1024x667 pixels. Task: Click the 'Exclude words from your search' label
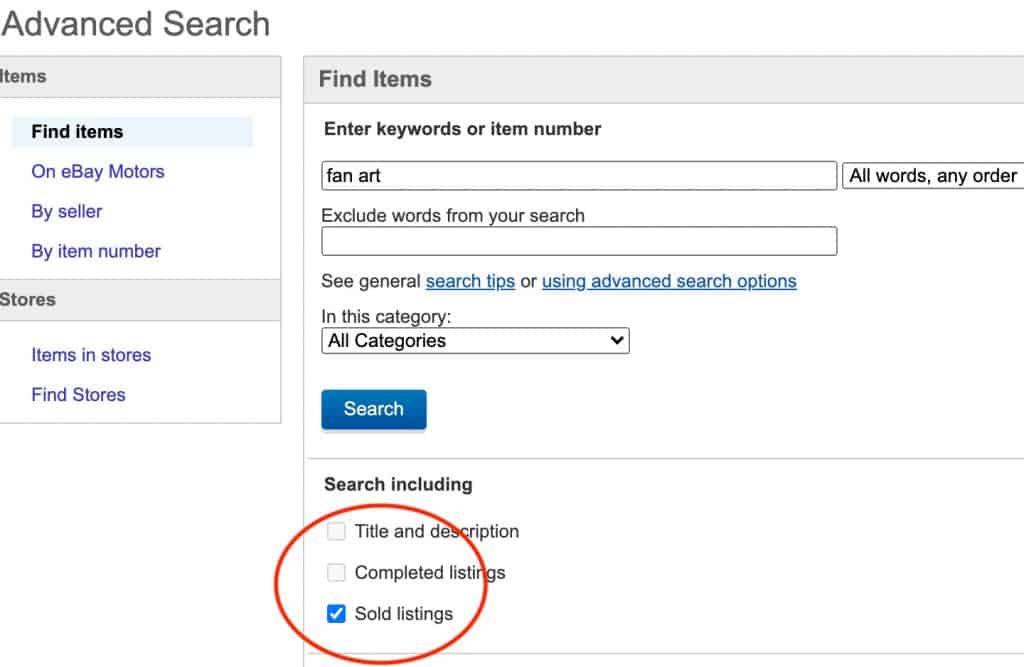[453, 216]
